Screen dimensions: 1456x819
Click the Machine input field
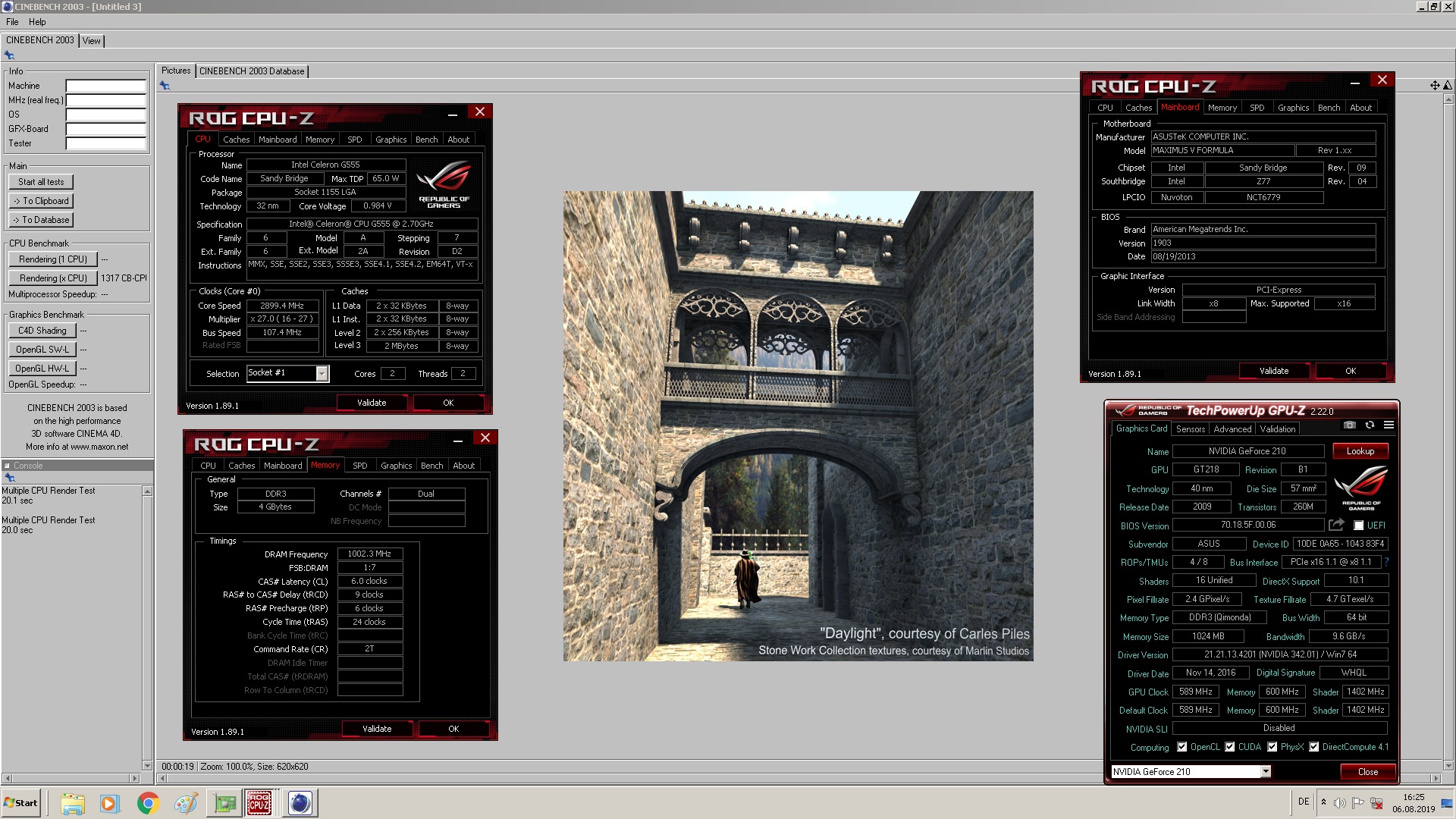pos(105,86)
